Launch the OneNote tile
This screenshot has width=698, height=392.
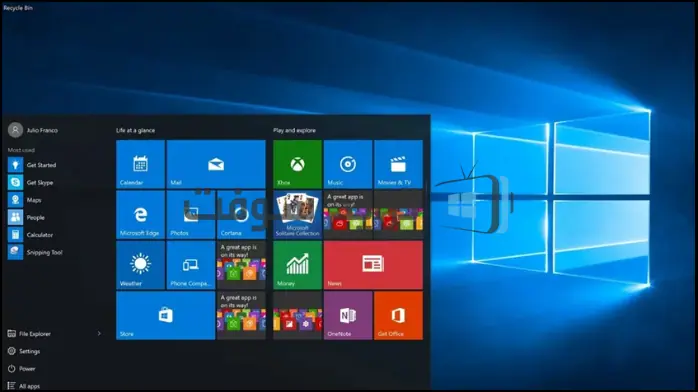348,315
